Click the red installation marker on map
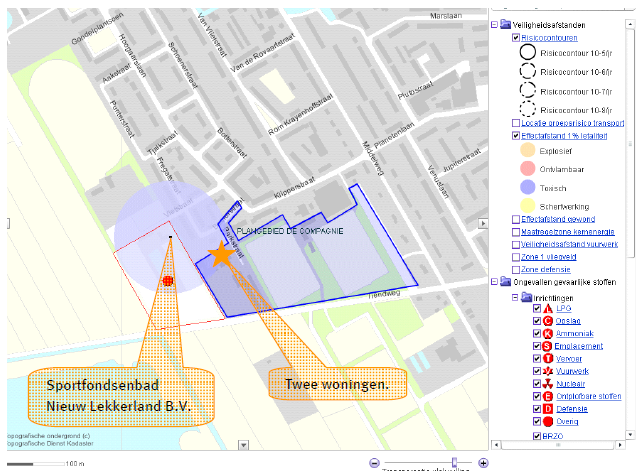Viewport: 641px width, 471px height. coord(168,280)
